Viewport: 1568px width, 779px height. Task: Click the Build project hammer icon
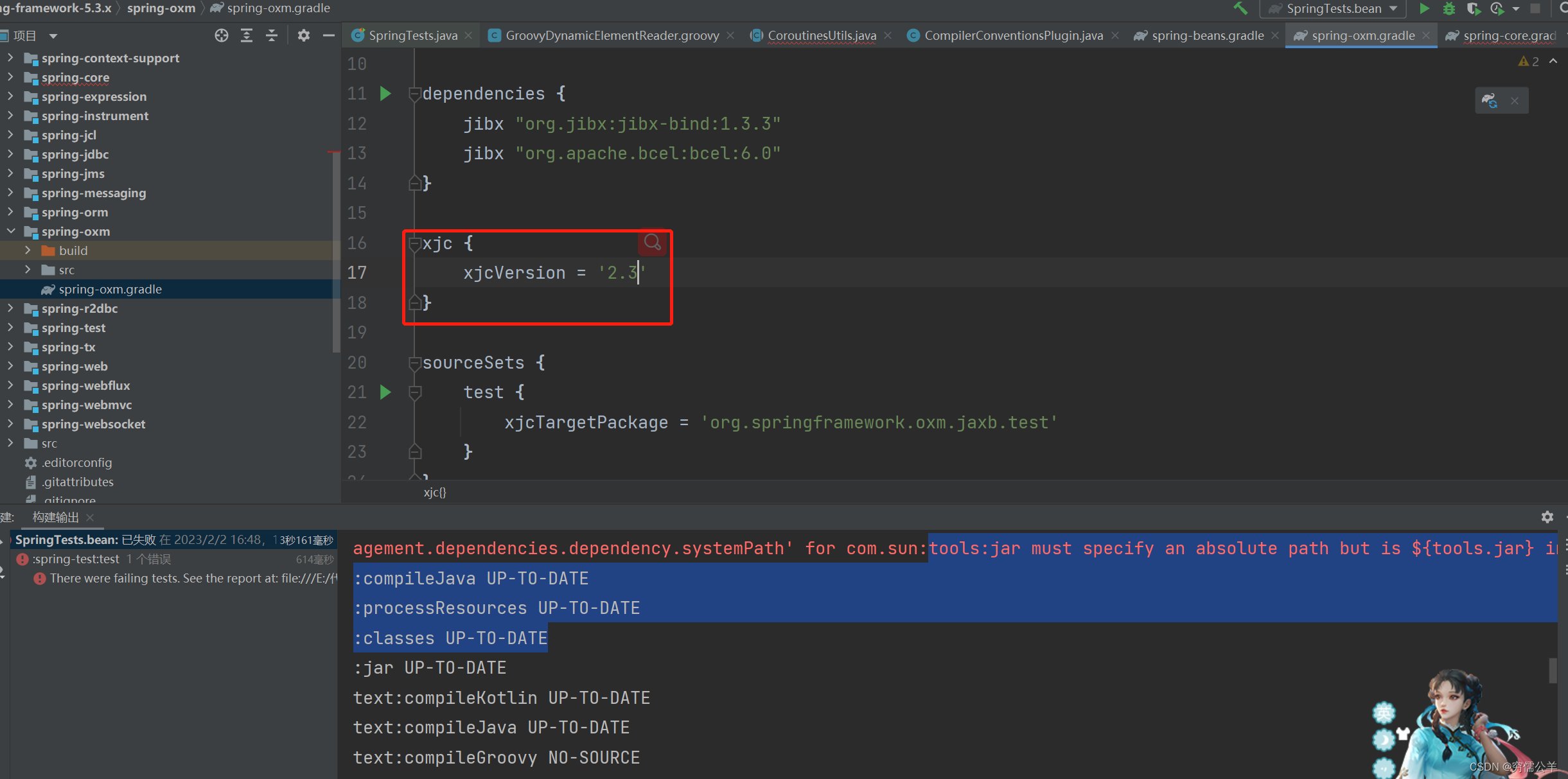[1240, 8]
